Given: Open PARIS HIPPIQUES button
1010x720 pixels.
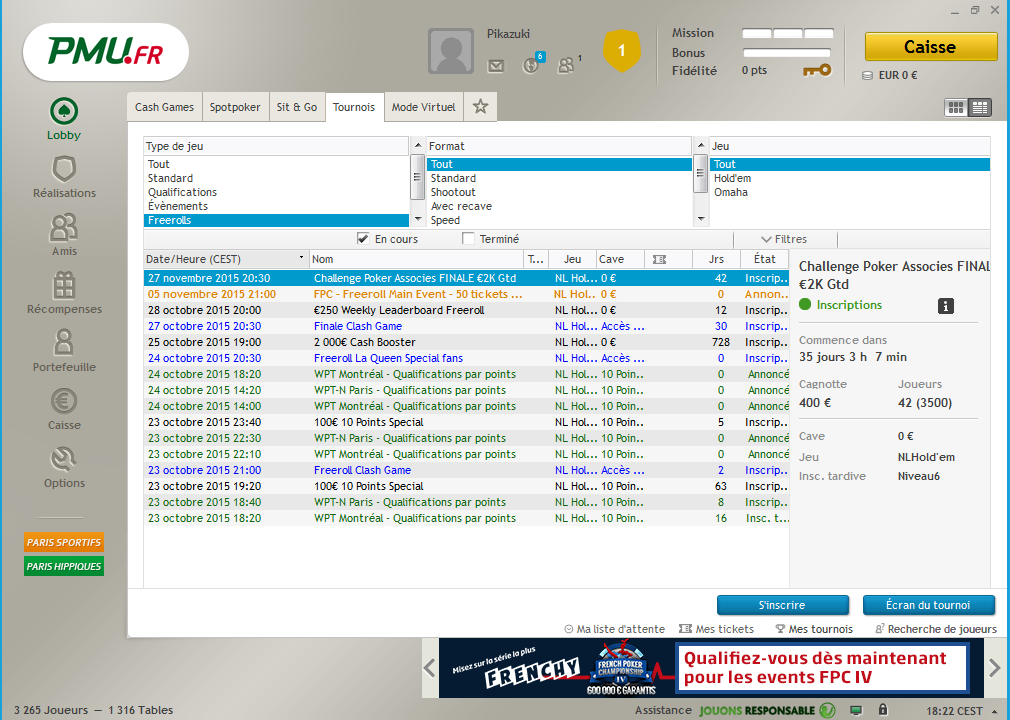Looking at the screenshot, I should 64,566.
